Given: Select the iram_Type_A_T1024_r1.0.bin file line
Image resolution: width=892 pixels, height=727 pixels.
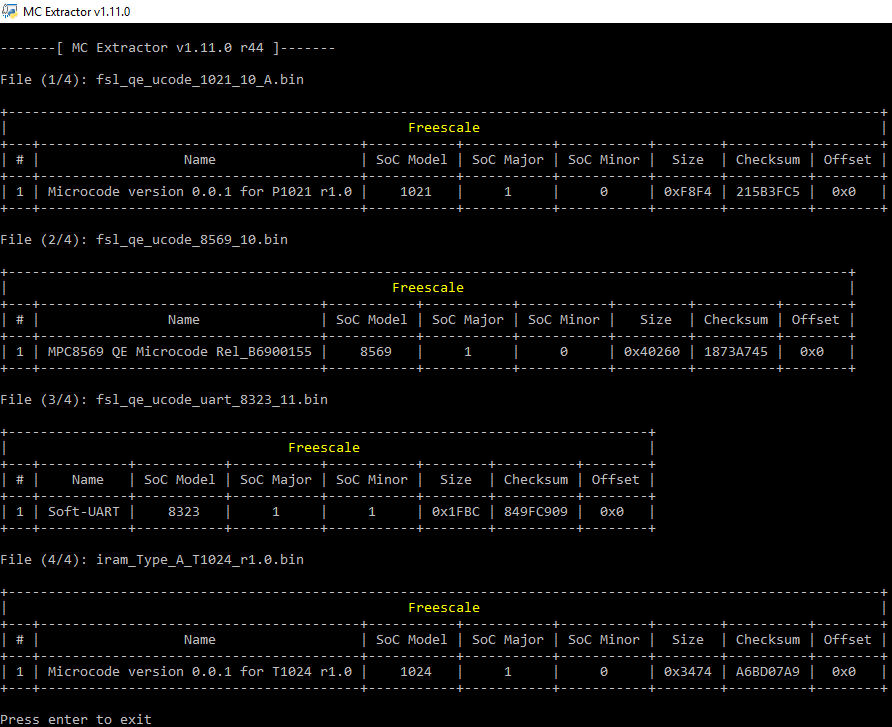Looking at the screenshot, I should tap(152, 560).
